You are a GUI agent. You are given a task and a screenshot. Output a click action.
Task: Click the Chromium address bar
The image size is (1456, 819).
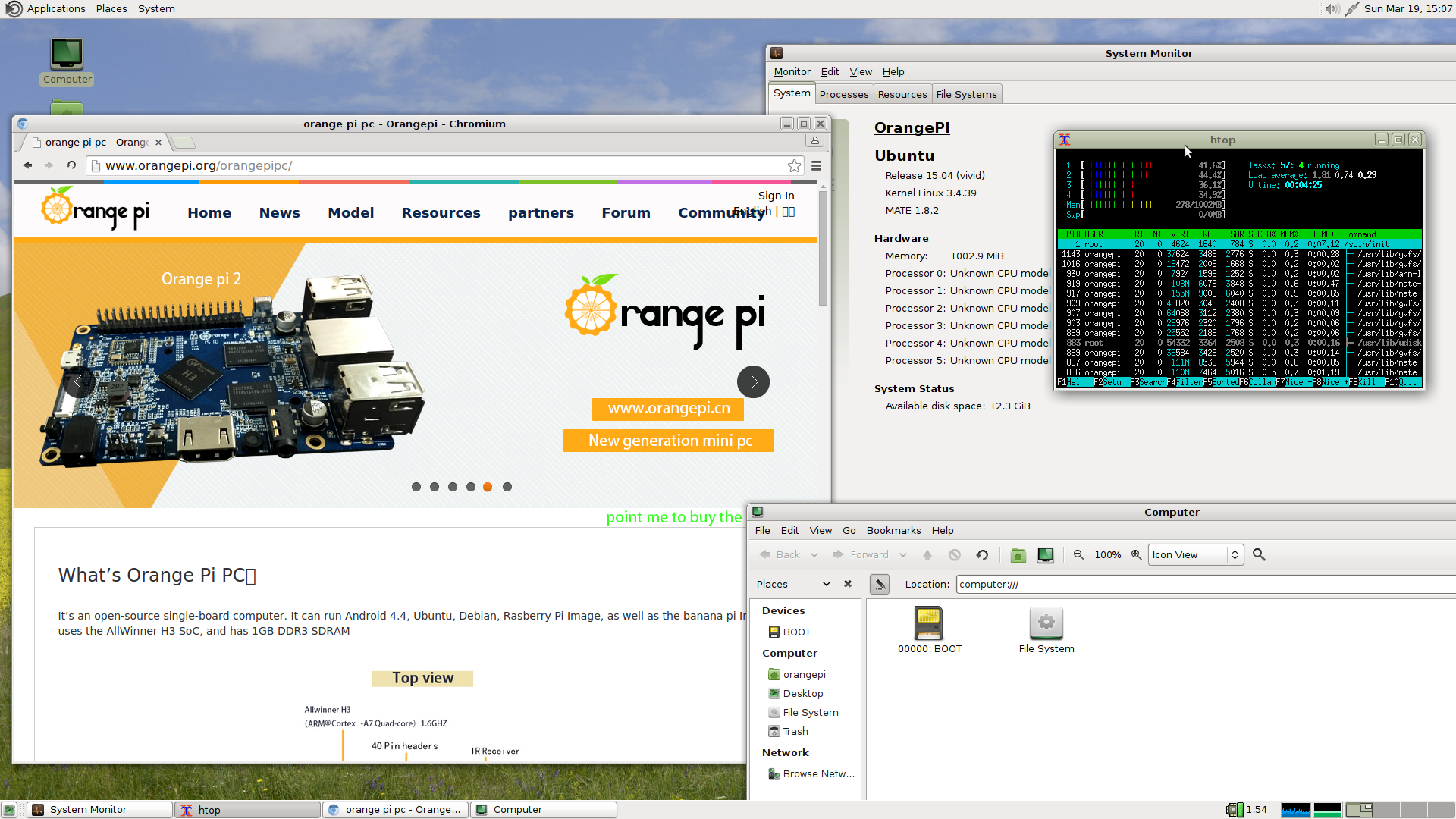pyautogui.click(x=444, y=165)
